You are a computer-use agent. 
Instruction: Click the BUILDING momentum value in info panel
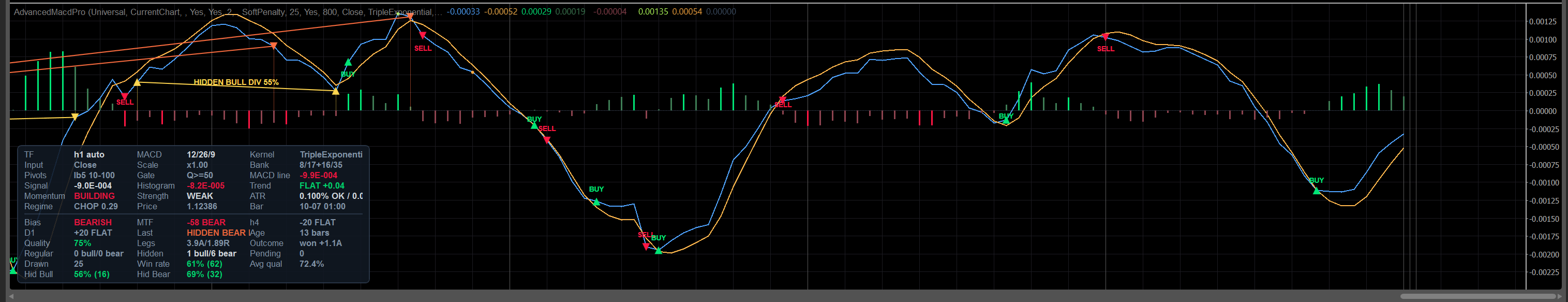(94, 196)
